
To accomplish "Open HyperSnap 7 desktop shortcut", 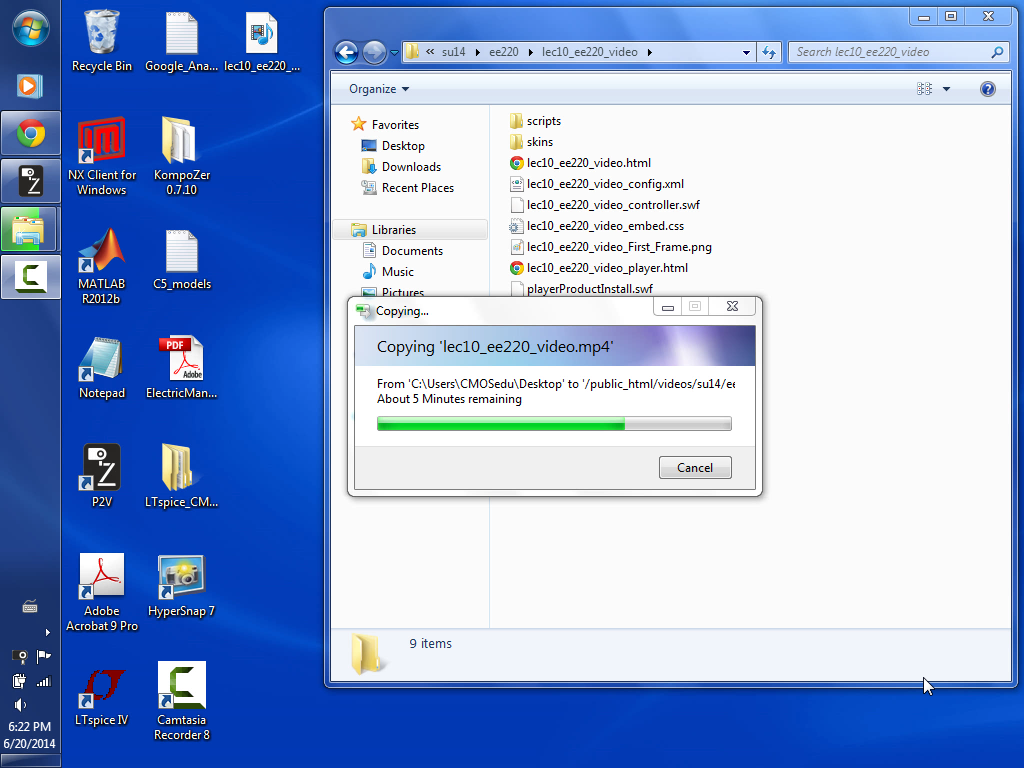I will pyautogui.click(x=181, y=578).
